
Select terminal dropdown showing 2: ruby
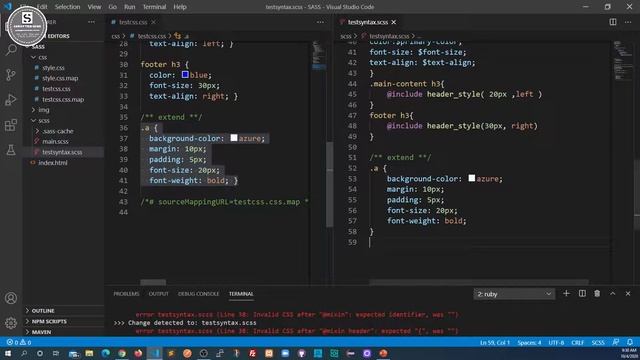tap(514, 294)
